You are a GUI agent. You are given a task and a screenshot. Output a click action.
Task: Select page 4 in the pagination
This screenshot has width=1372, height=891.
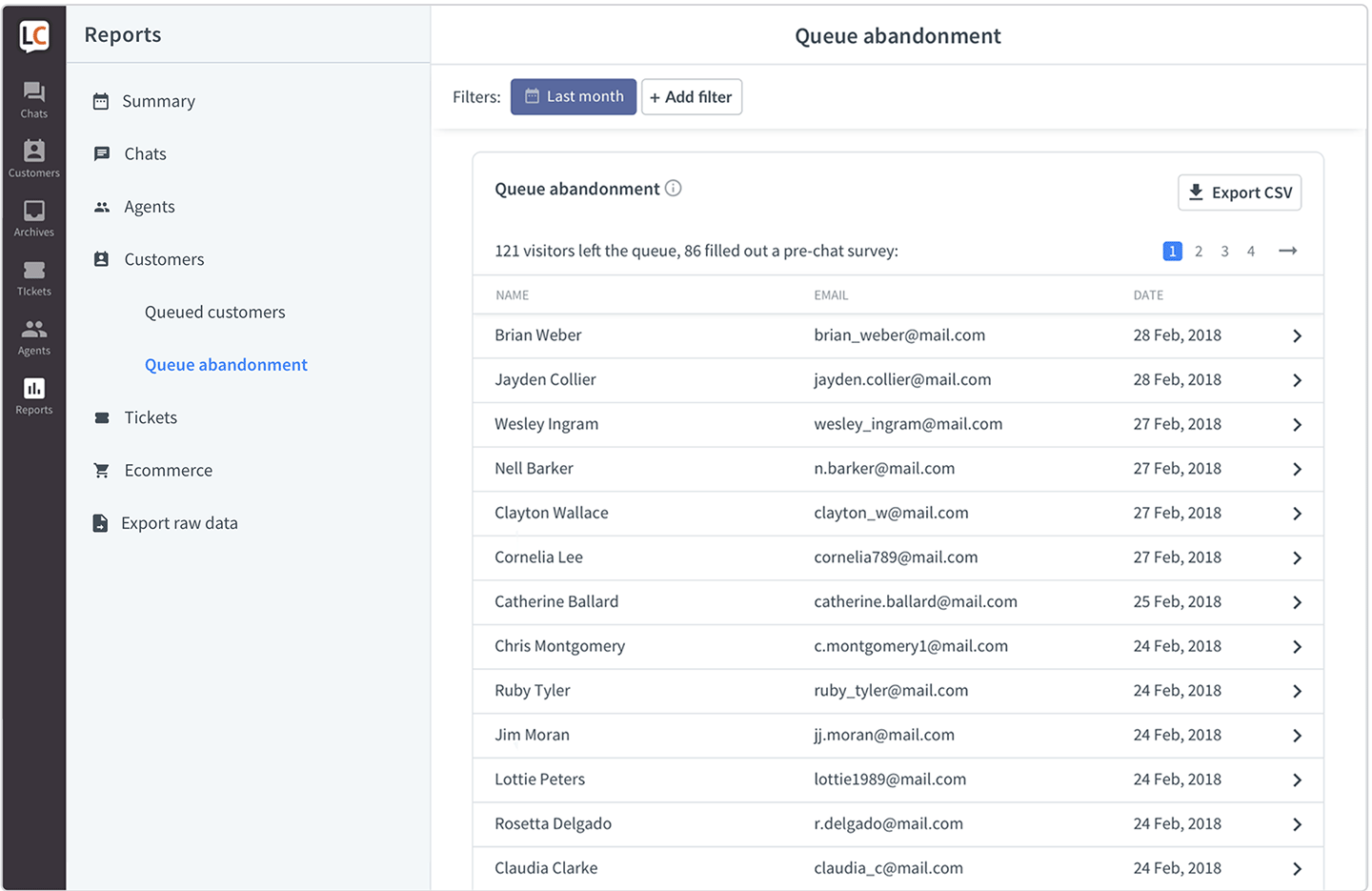tap(1251, 251)
